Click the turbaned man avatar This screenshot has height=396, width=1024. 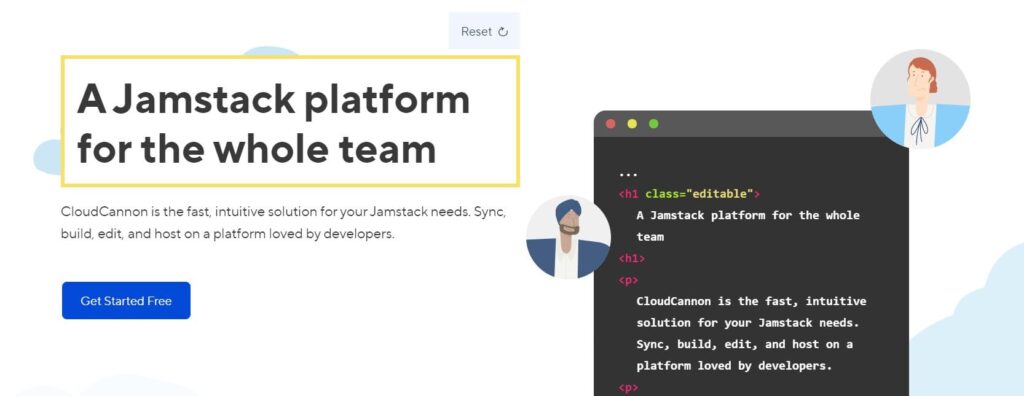(x=568, y=237)
